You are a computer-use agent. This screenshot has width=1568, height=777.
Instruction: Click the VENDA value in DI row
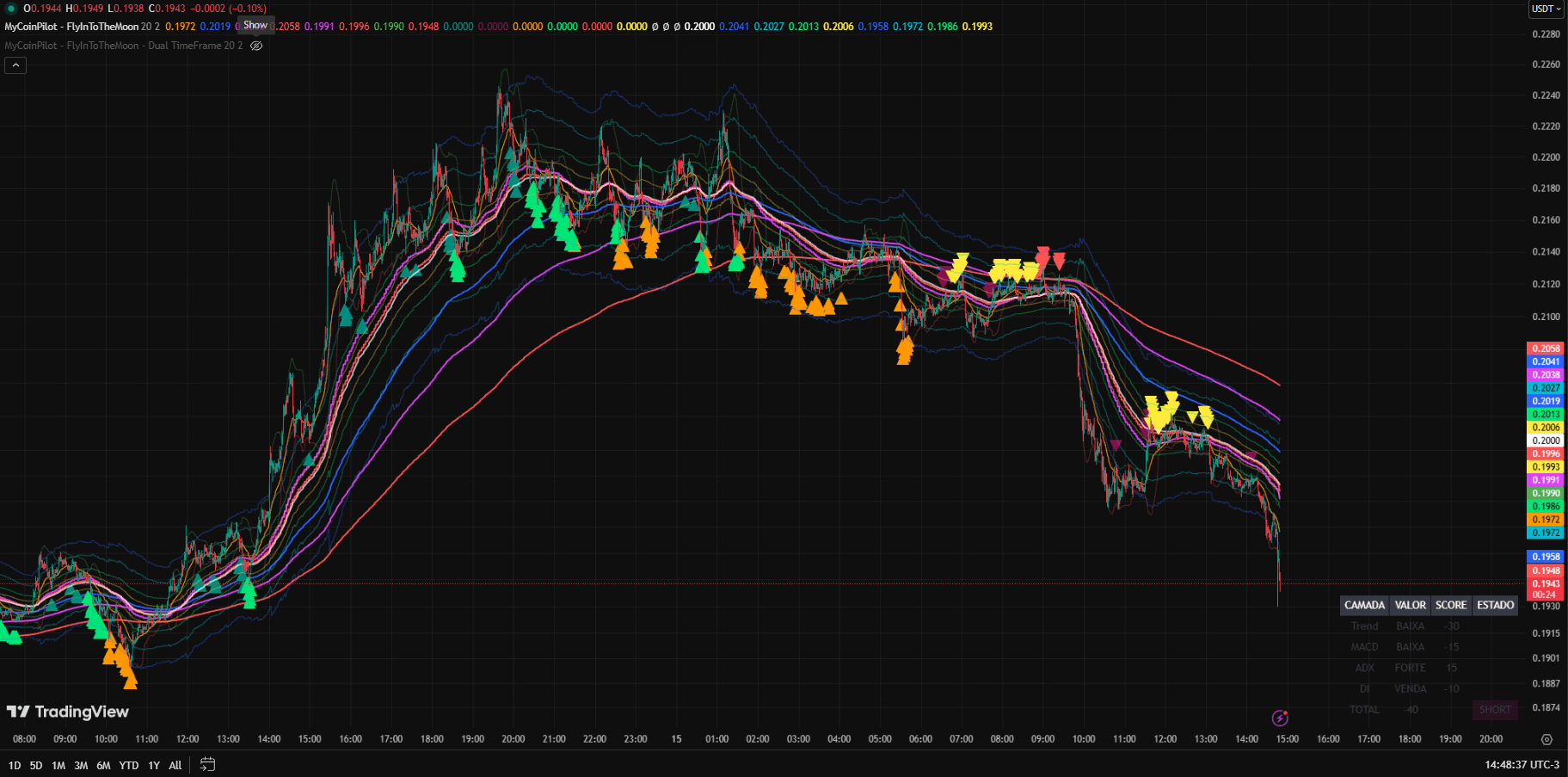1411,688
